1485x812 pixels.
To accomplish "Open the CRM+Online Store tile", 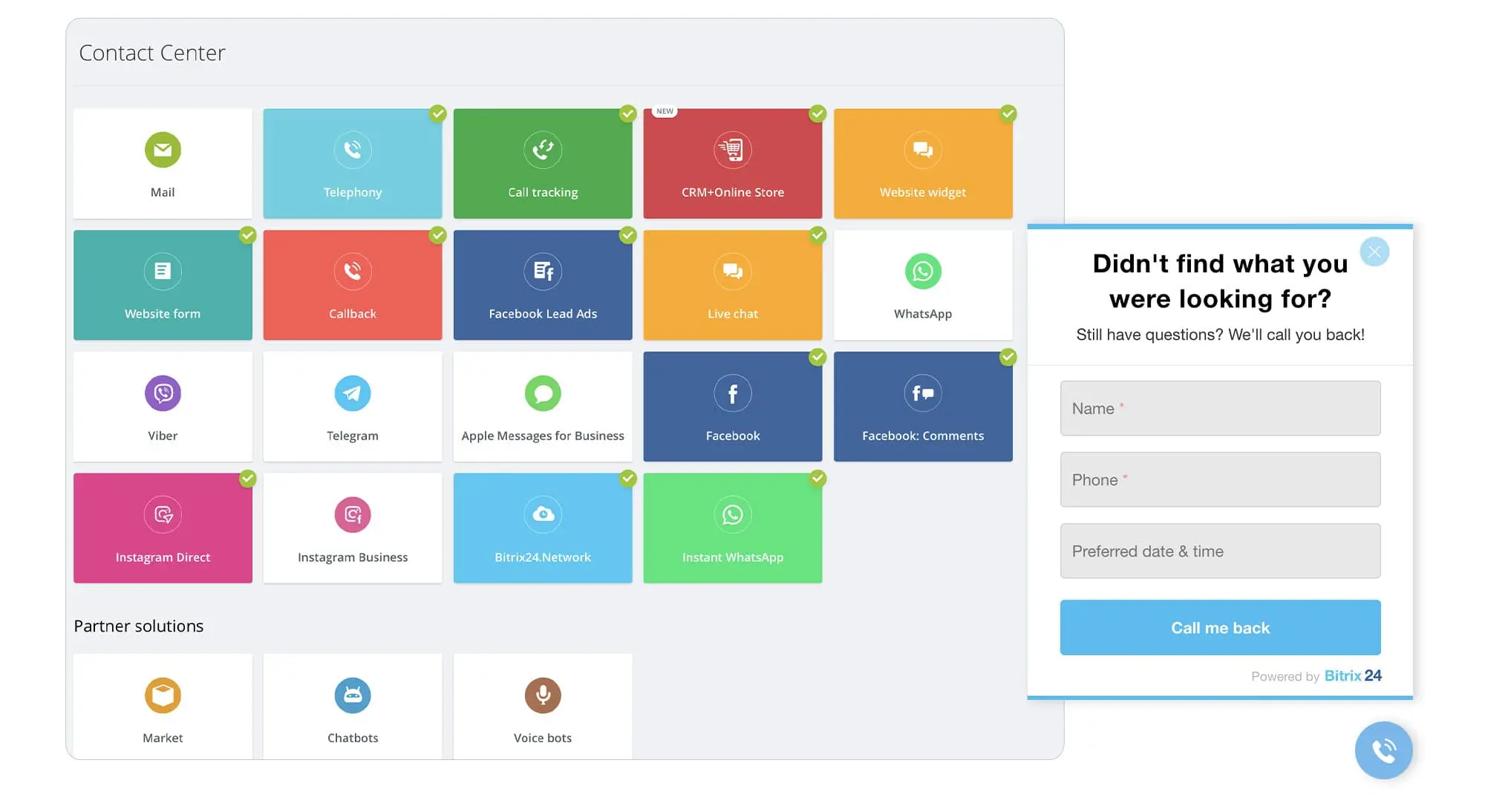I will [x=732, y=163].
